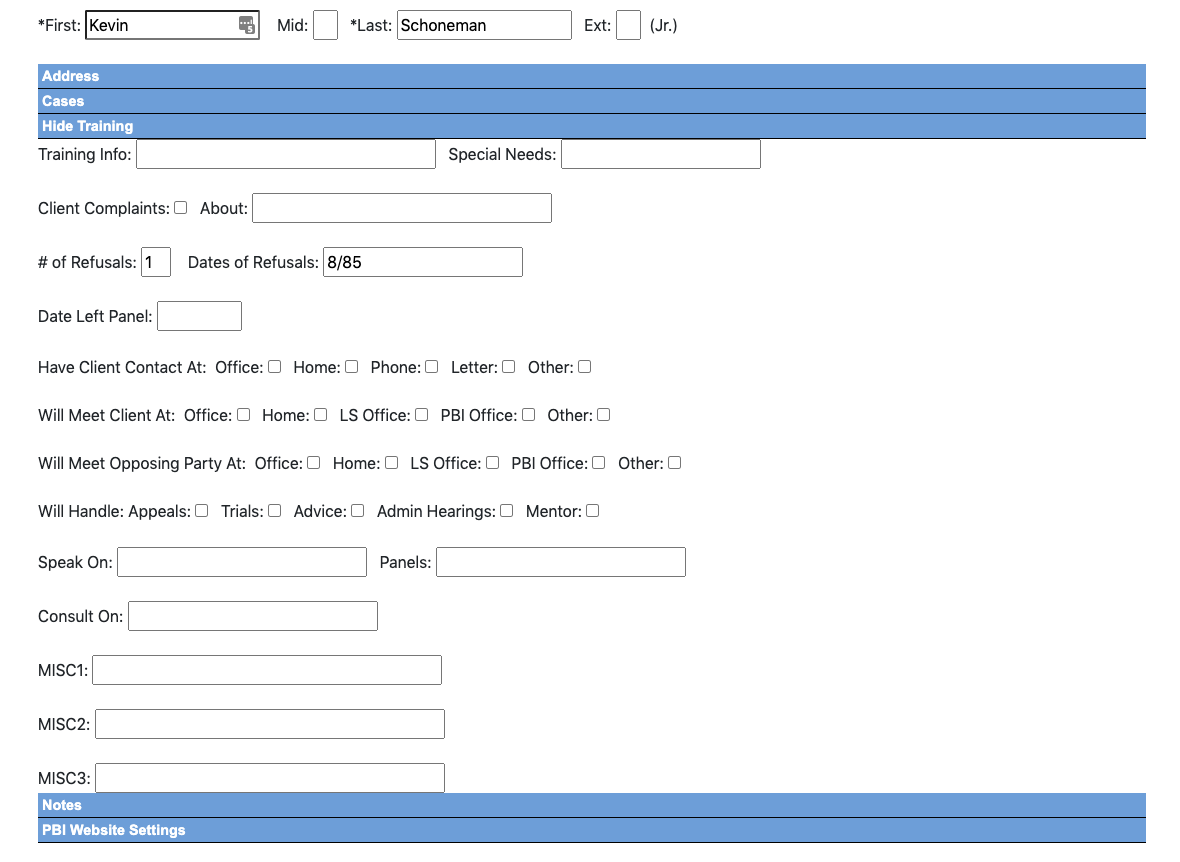
Task: Click the Special Needs input box
Action: [x=661, y=154]
